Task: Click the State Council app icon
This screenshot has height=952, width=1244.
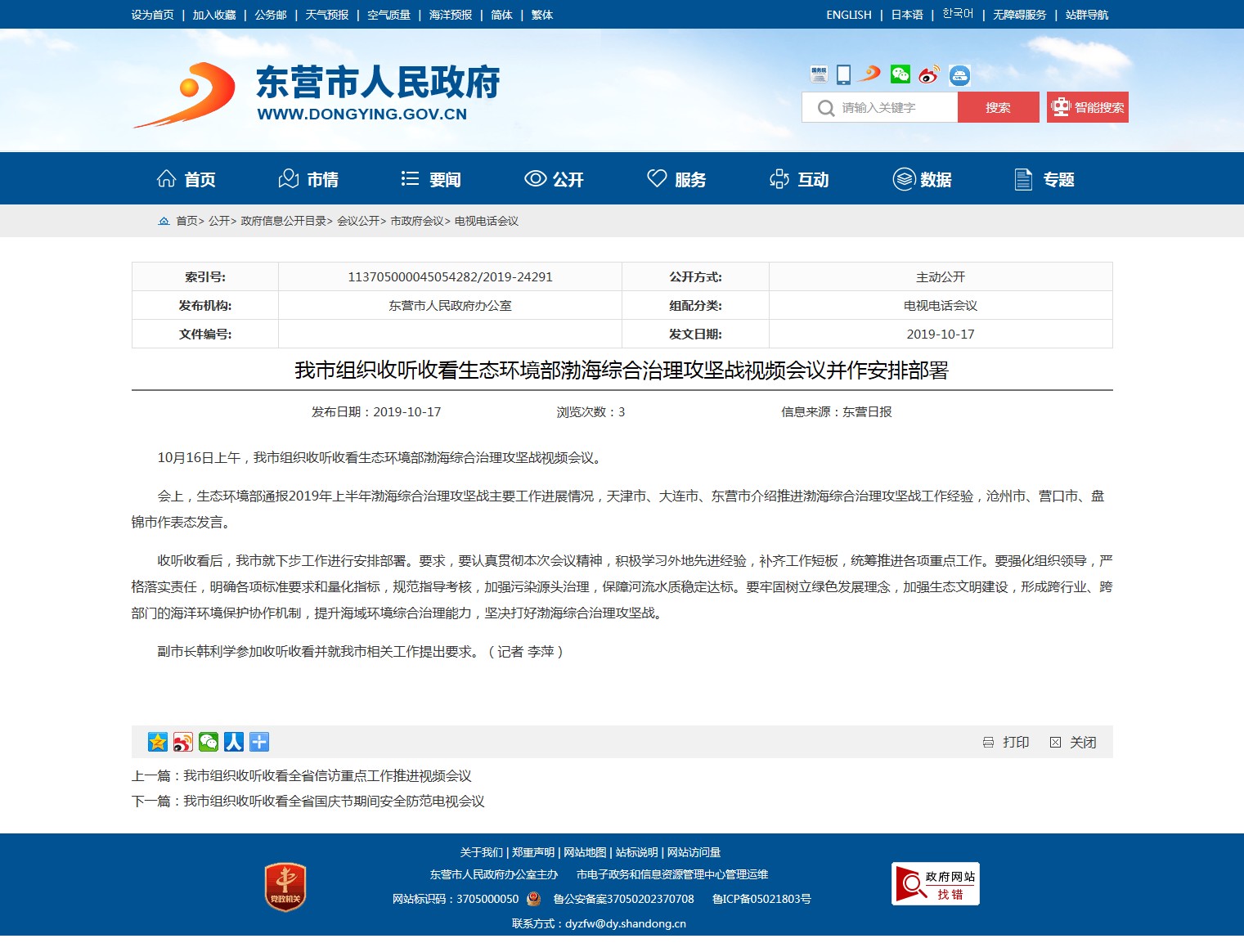Action: 819,74
